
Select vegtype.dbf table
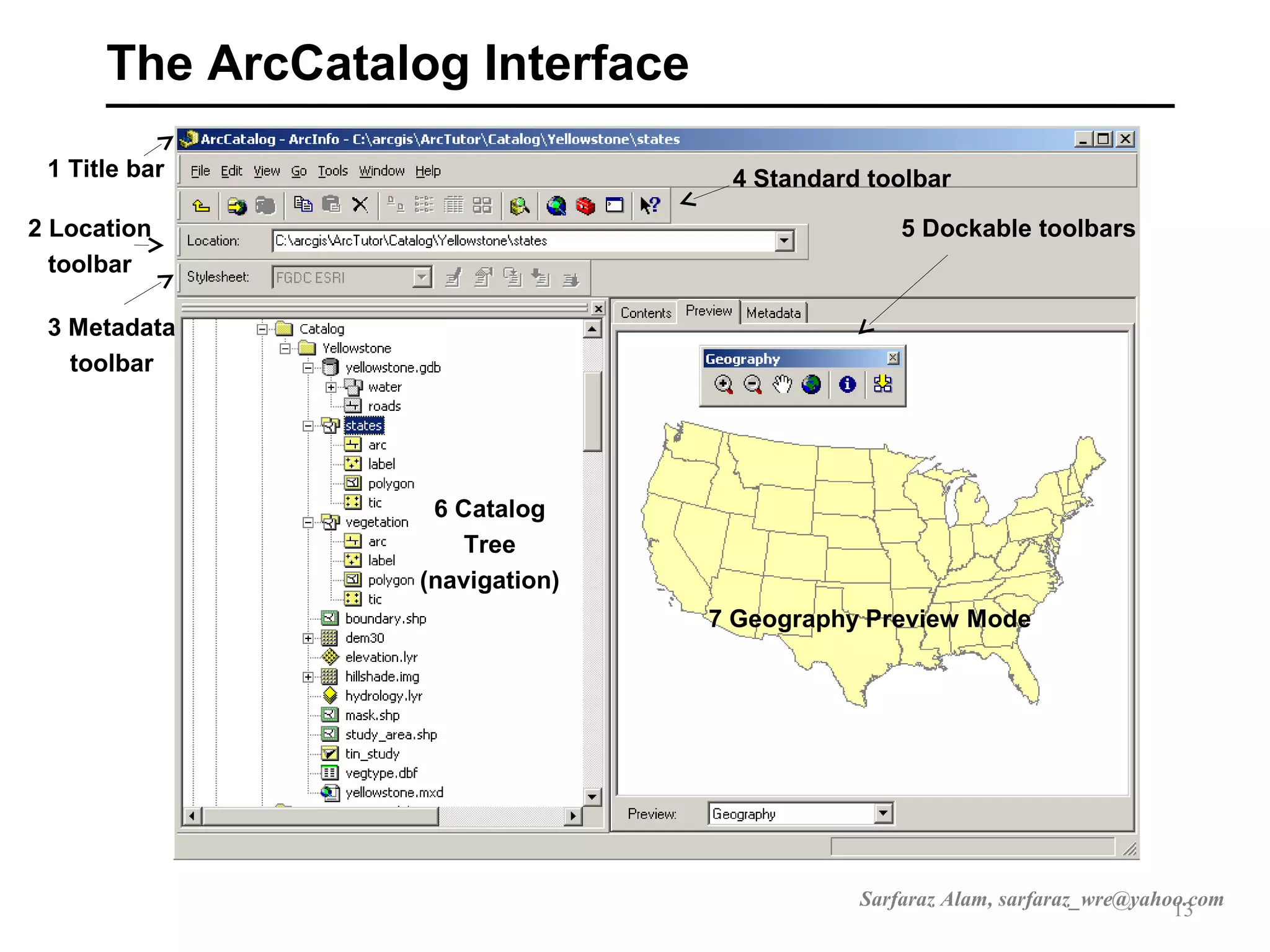pos(381,773)
